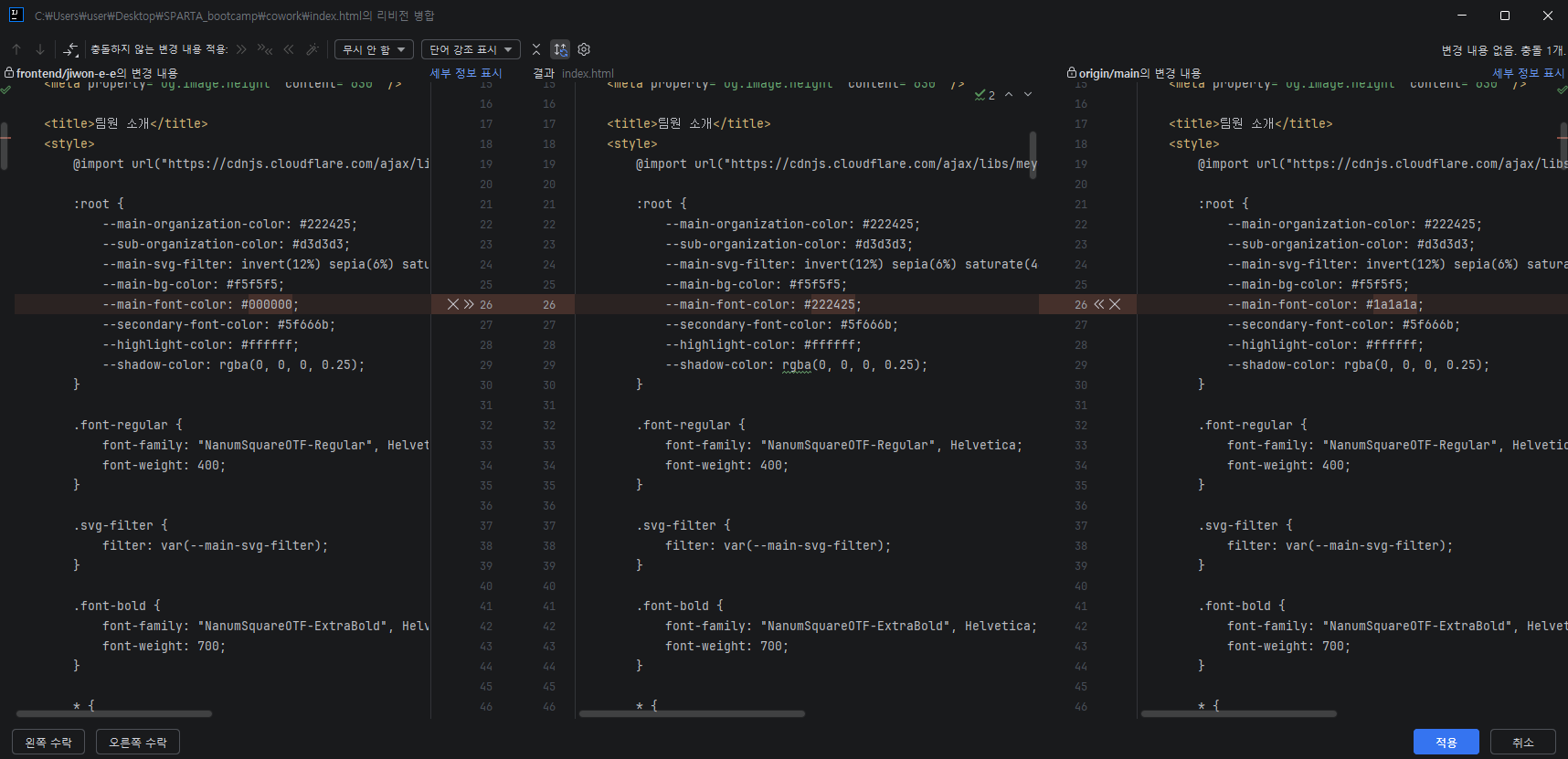
Task: Open the diff settings gear
Action: 584,49
